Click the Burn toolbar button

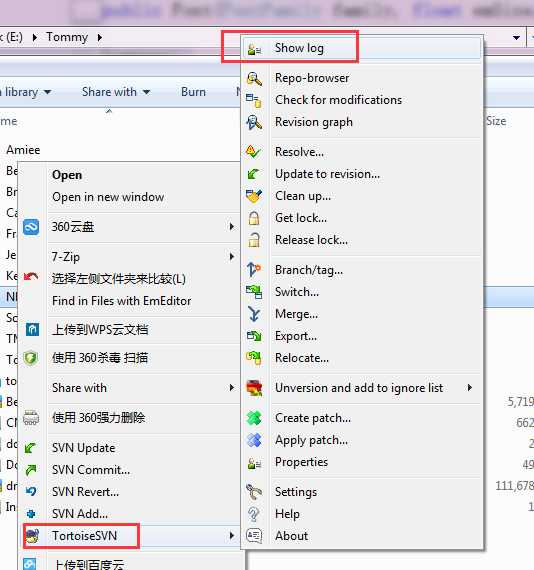pyautogui.click(x=193, y=92)
